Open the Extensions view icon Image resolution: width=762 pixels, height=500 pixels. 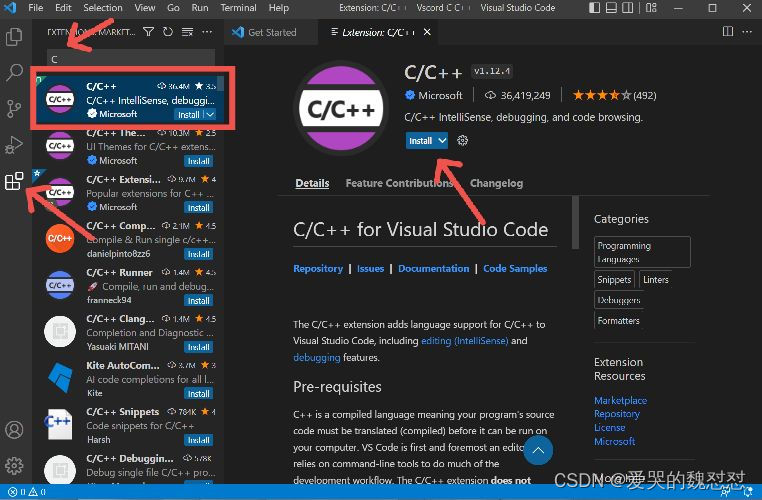coord(14,181)
